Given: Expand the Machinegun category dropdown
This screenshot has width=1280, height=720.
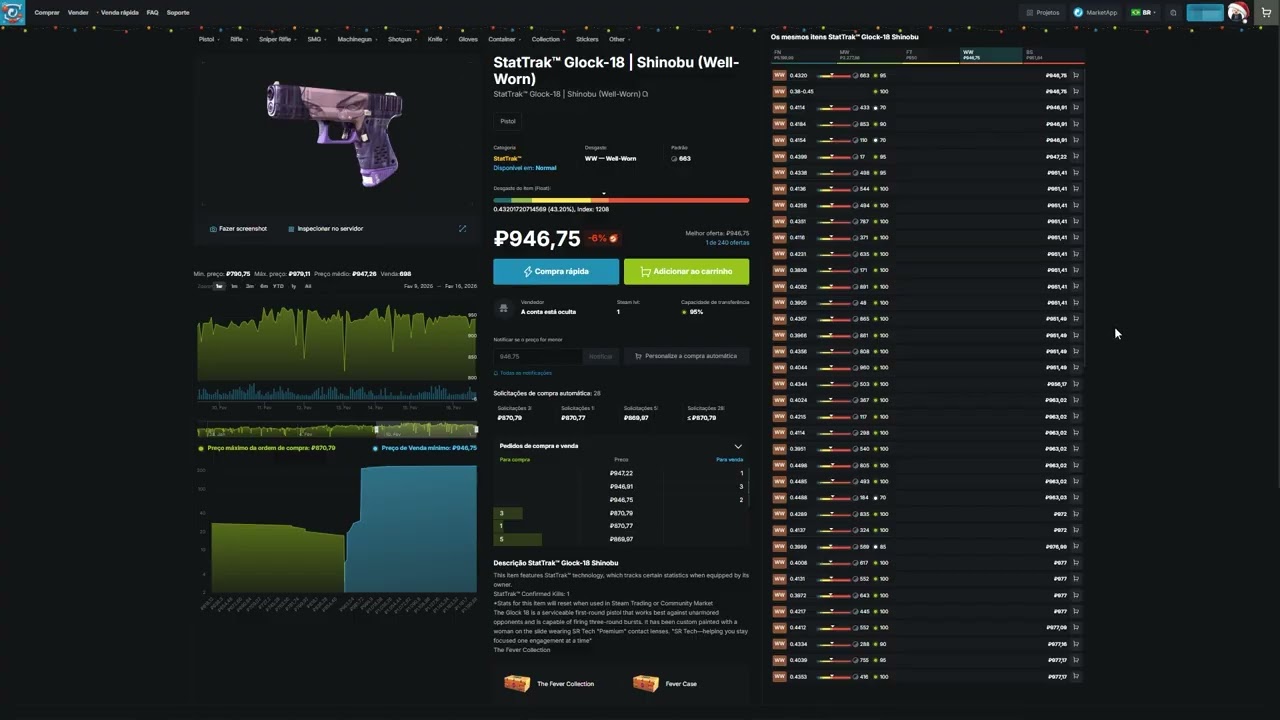Looking at the screenshot, I should pyautogui.click(x=357, y=39).
